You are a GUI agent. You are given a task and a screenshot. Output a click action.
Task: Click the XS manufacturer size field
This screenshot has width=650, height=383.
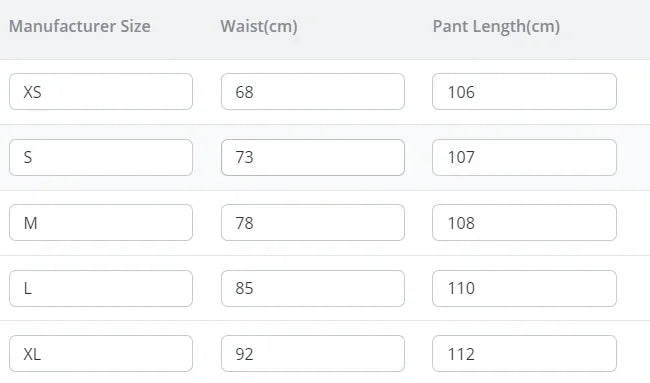(x=101, y=92)
